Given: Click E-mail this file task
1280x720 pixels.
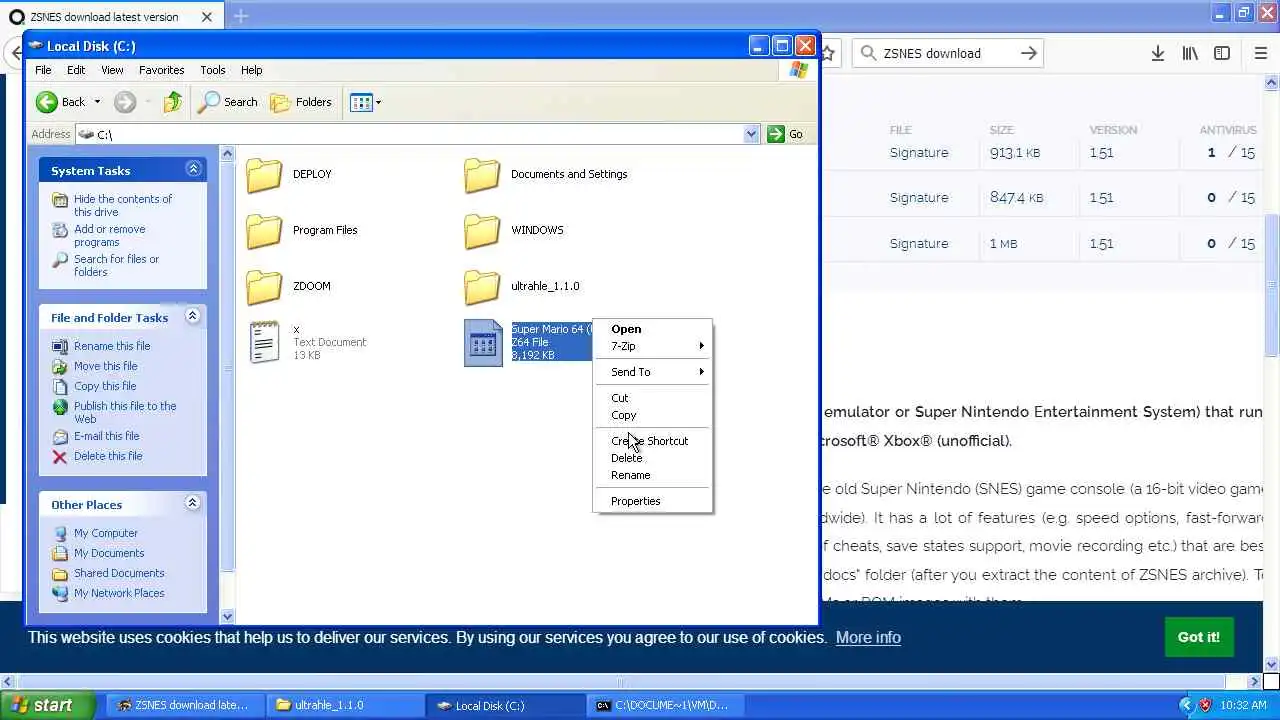Looking at the screenshot, I should click(106, 436).
